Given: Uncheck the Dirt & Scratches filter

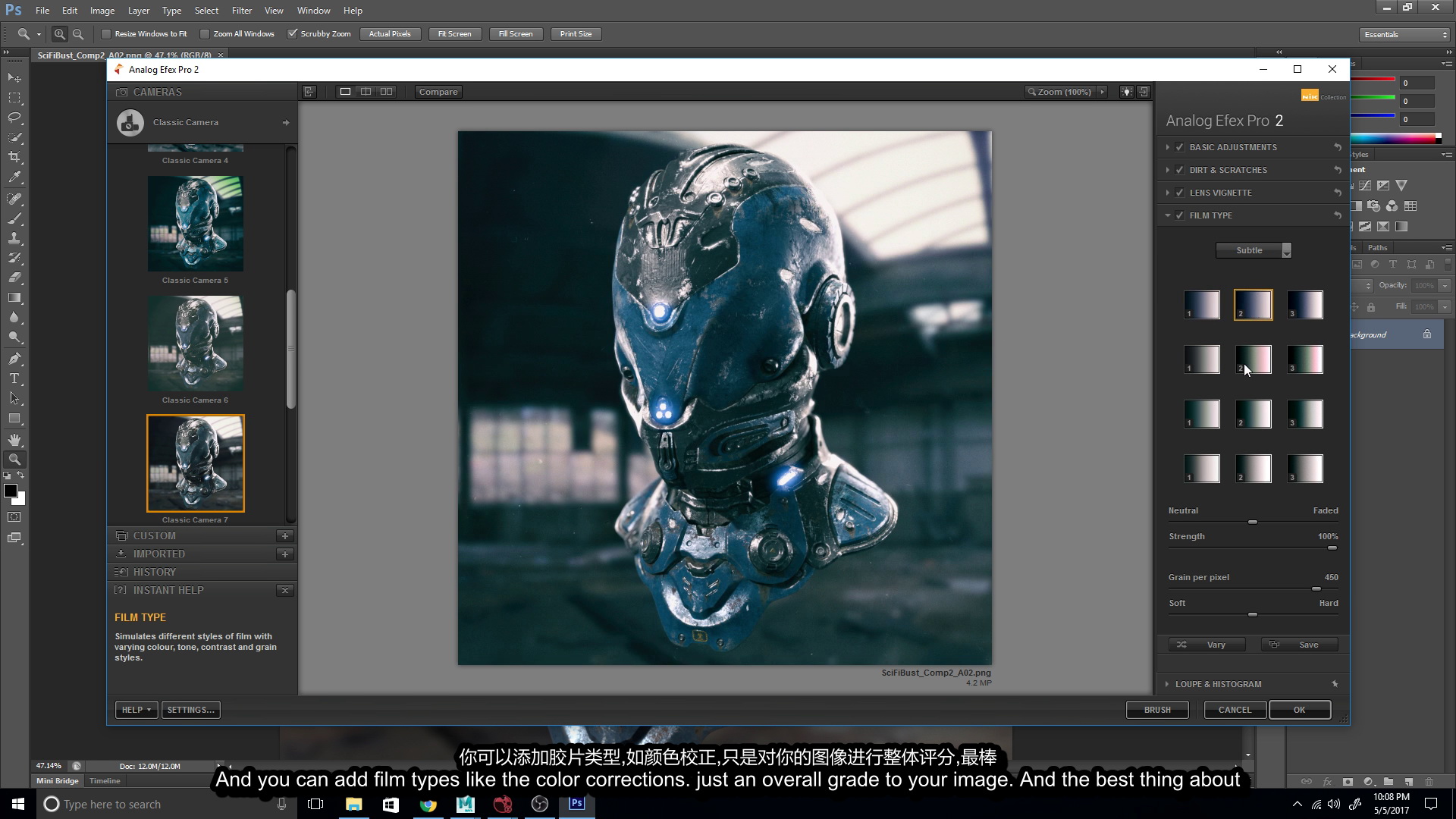Looking at the screenshot, I should click(1180, 170).
